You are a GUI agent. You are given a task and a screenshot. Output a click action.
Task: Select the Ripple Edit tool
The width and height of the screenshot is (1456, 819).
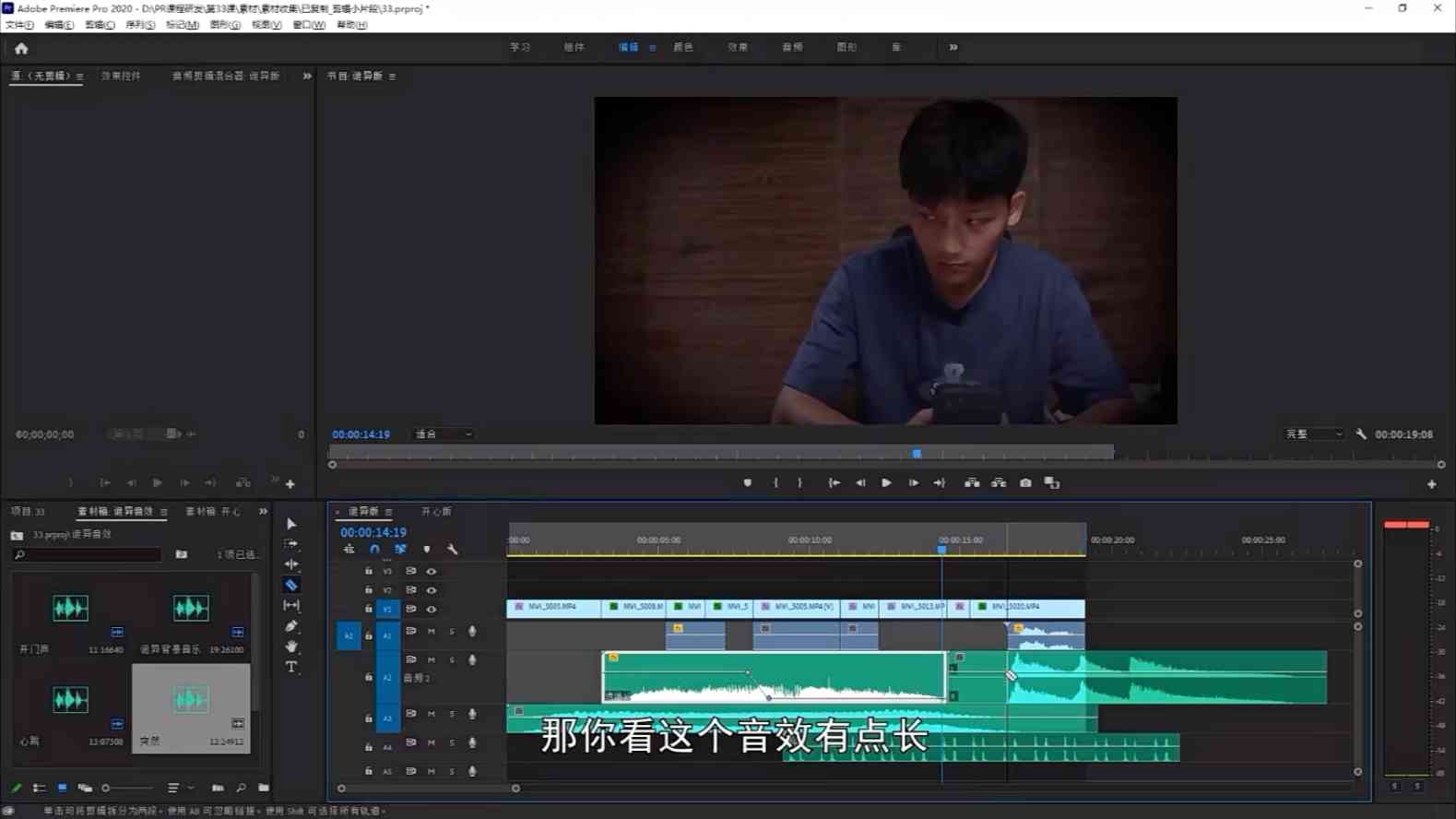point(291,564)
